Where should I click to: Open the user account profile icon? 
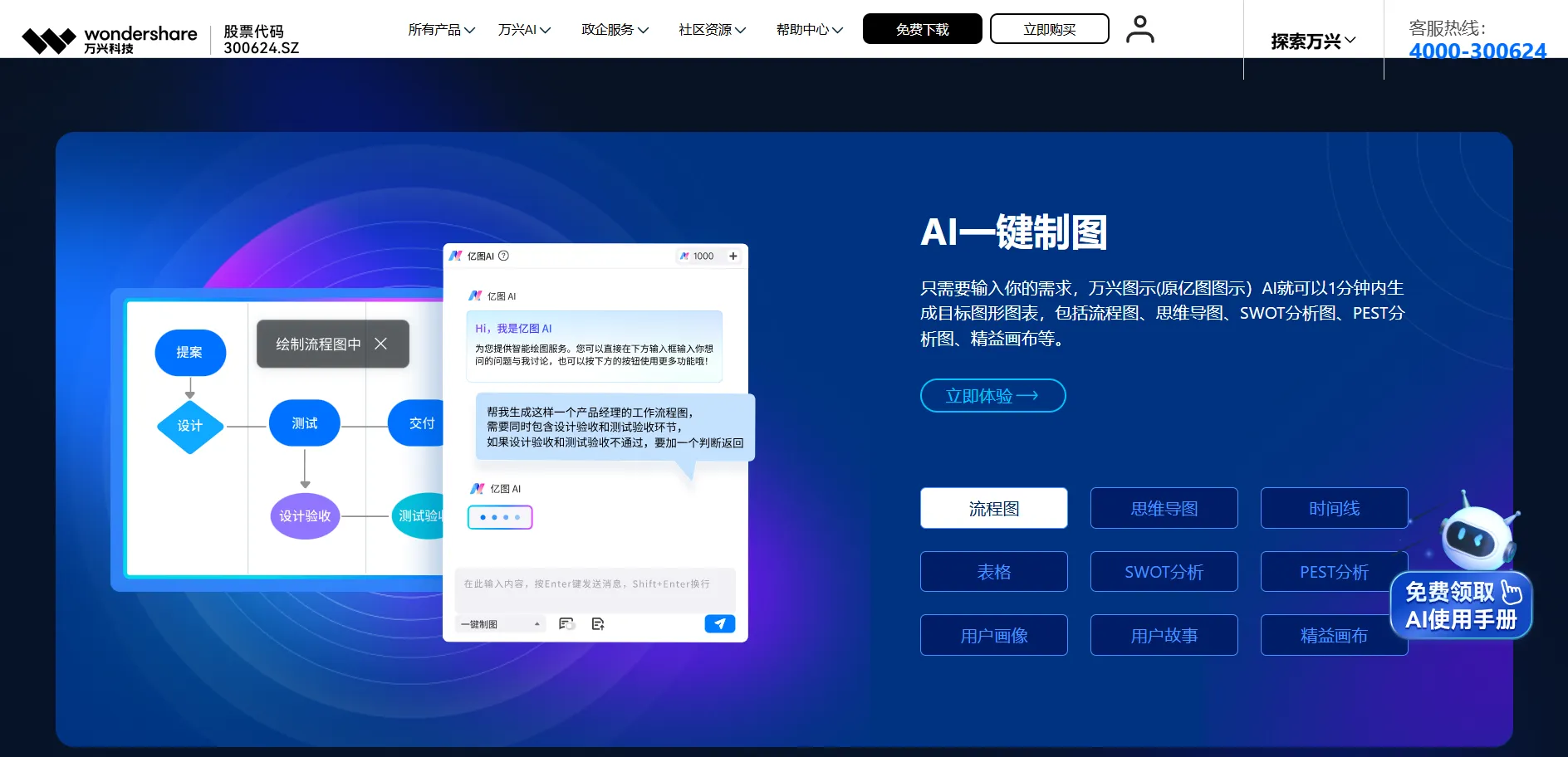[1139, 29]
